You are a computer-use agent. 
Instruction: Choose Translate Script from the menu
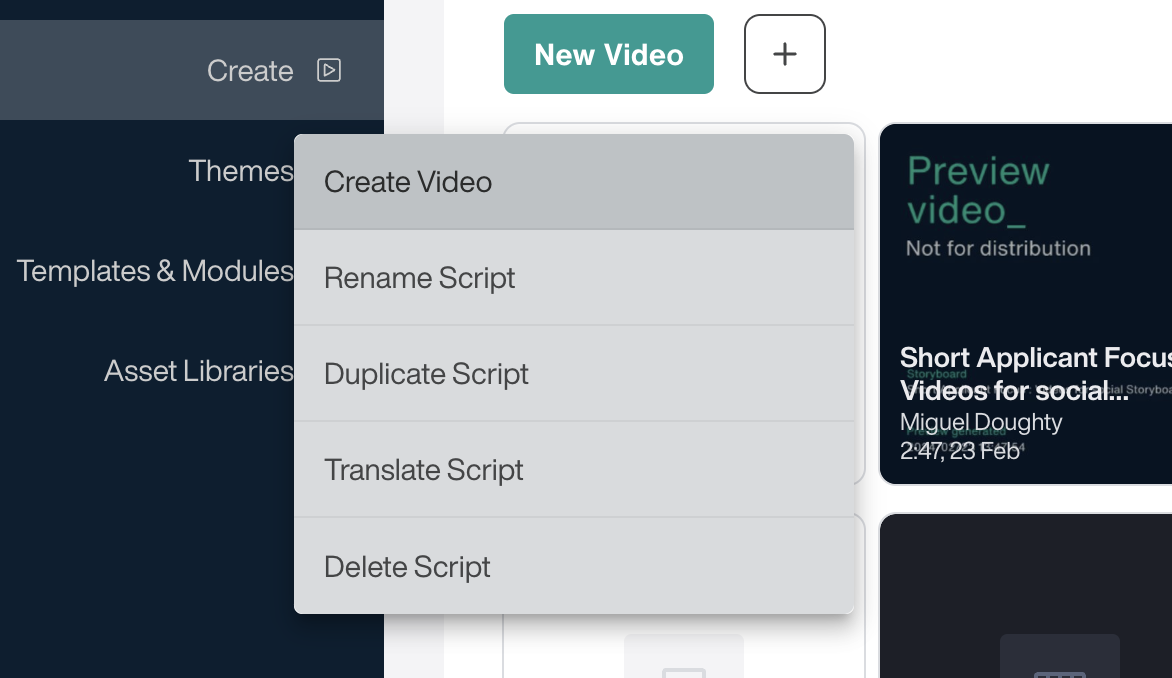tap(424, 470)
